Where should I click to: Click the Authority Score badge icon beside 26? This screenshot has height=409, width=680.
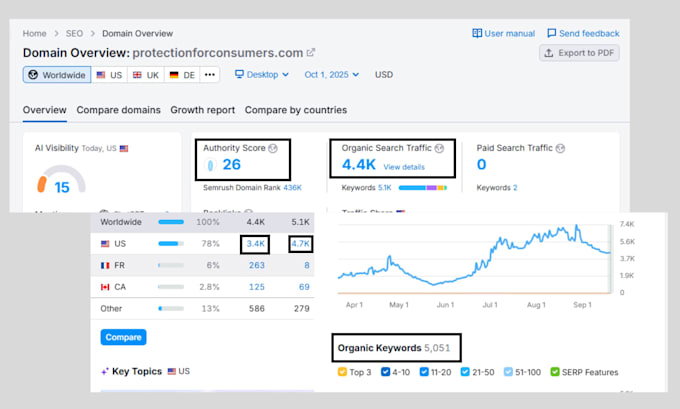210,165
